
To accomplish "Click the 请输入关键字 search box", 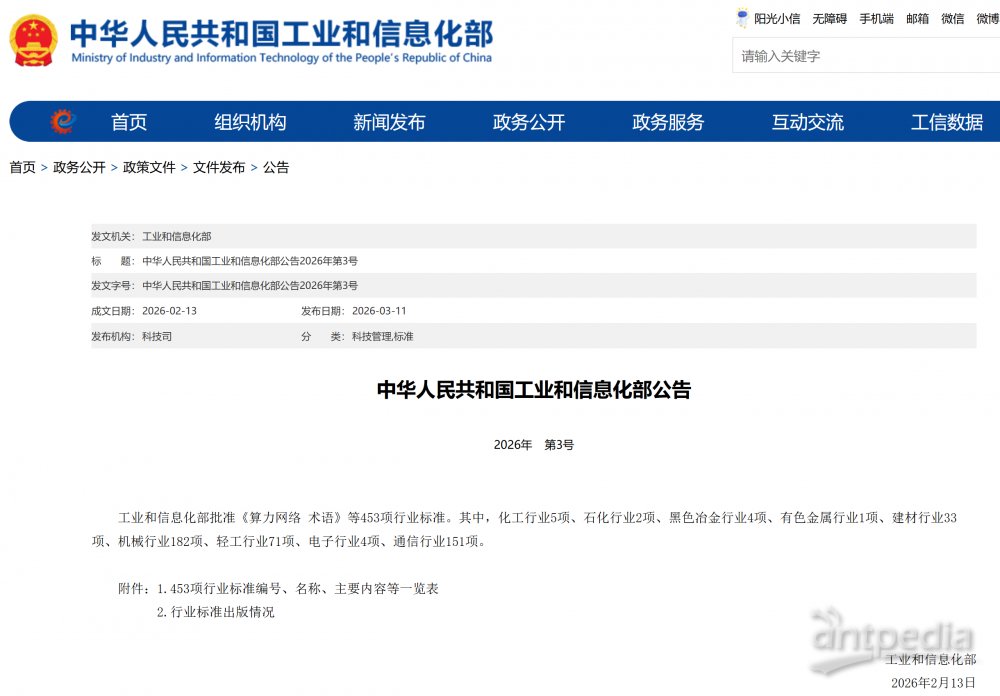I will tap(865, 57).
